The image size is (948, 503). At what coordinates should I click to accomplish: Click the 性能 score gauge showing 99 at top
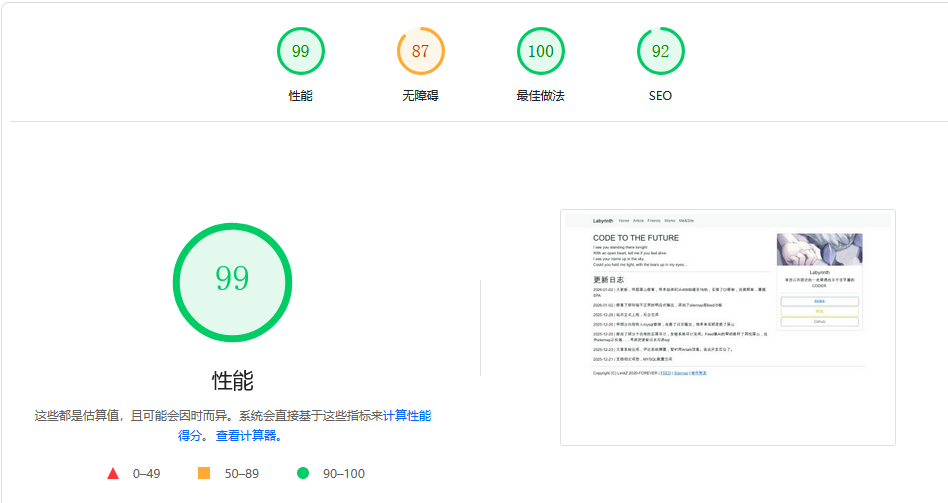point(300,51)
